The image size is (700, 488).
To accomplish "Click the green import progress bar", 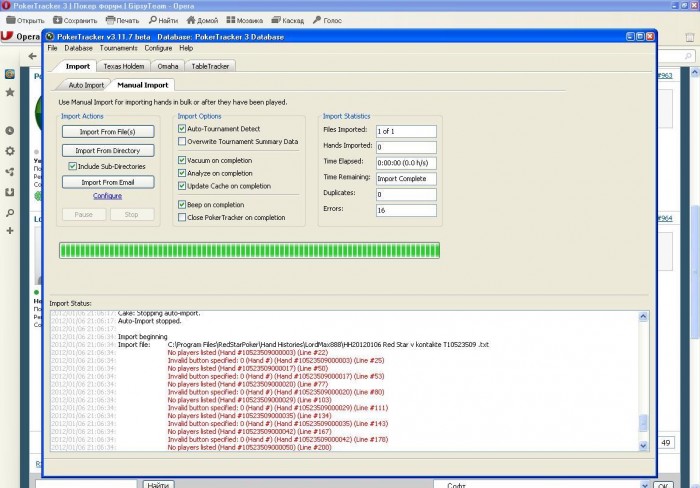I will click(250, 250).
